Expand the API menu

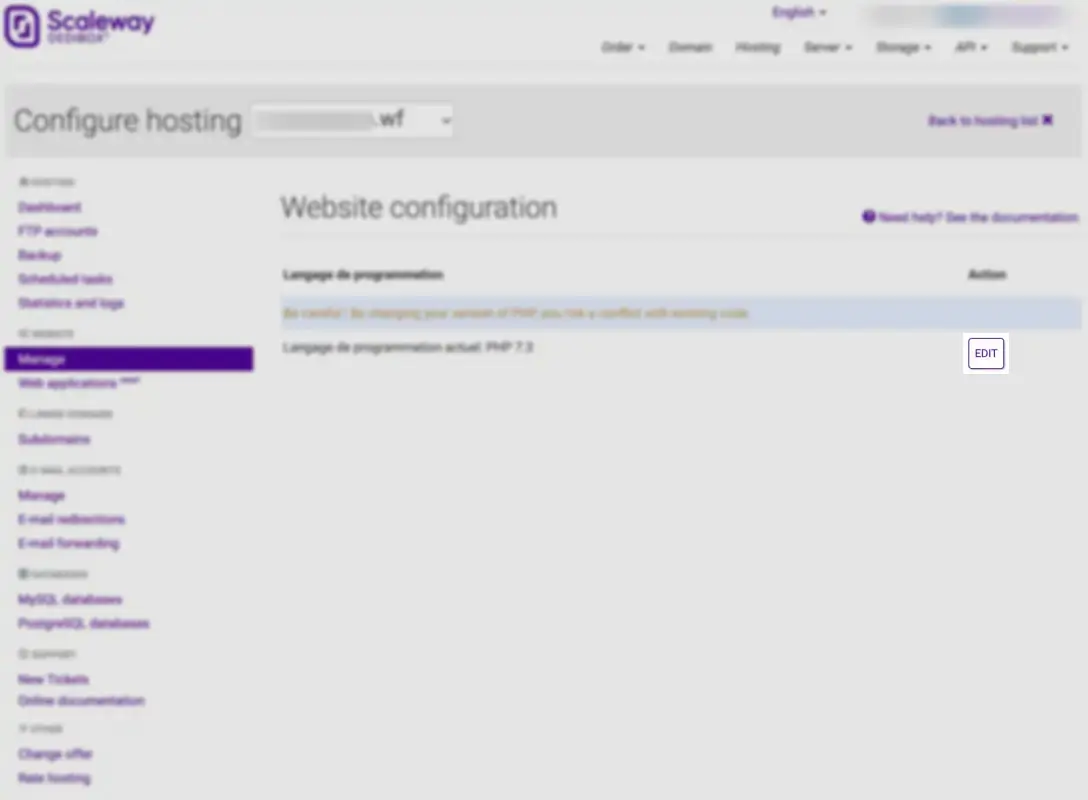pos(970,47)
